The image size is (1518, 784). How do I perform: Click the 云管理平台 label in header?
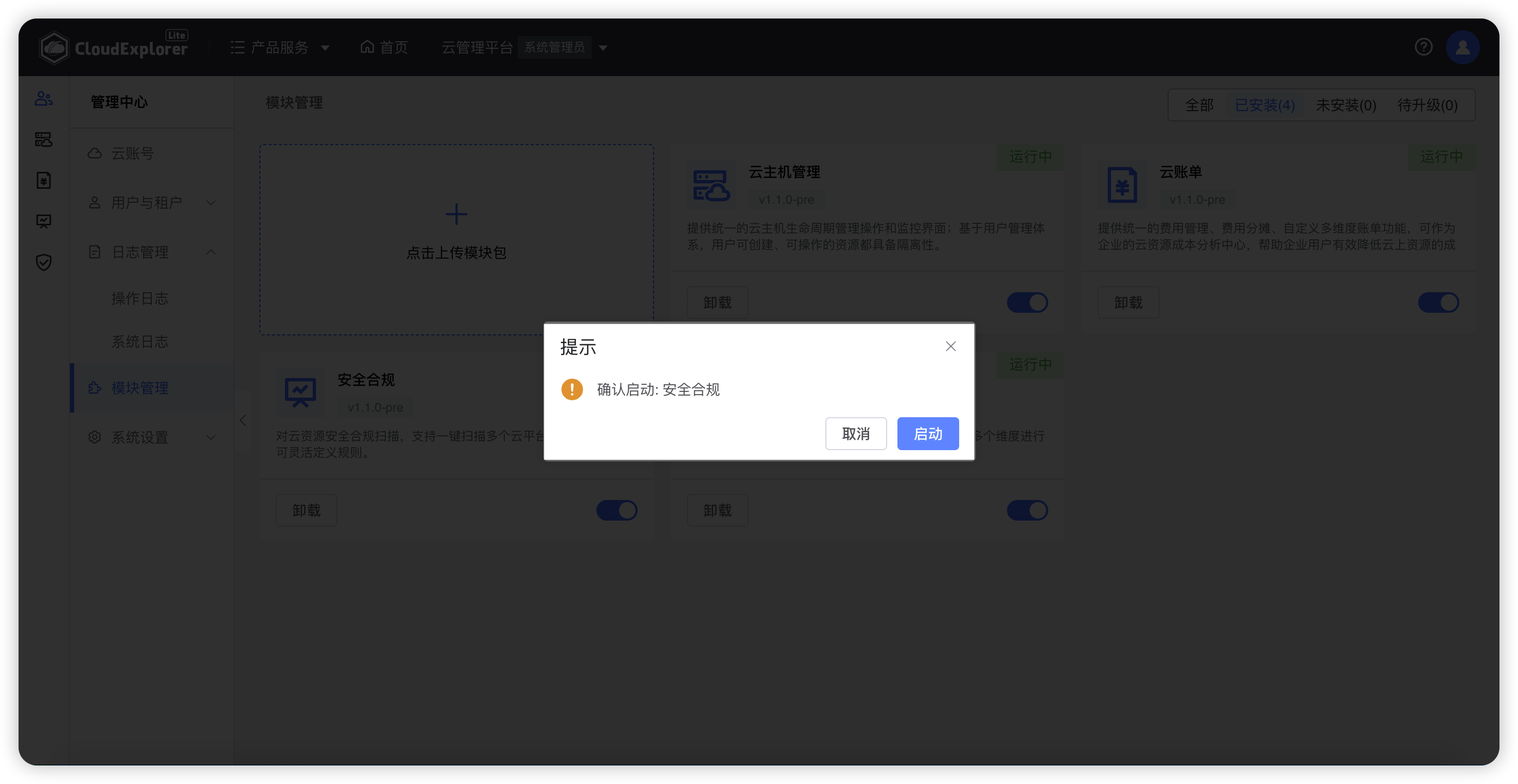coord(478,47)
